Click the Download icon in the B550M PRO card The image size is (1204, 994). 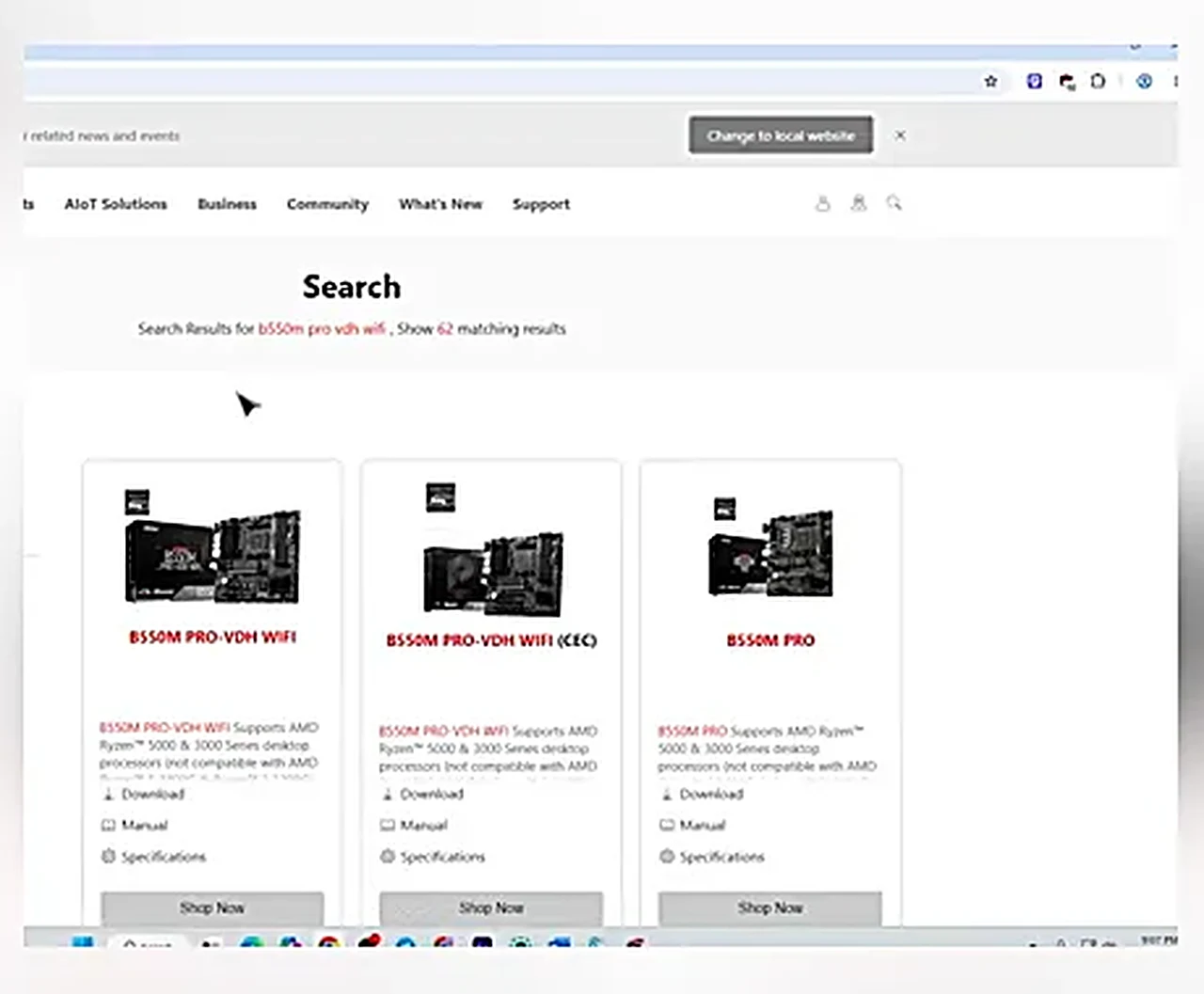click(667, 795)
